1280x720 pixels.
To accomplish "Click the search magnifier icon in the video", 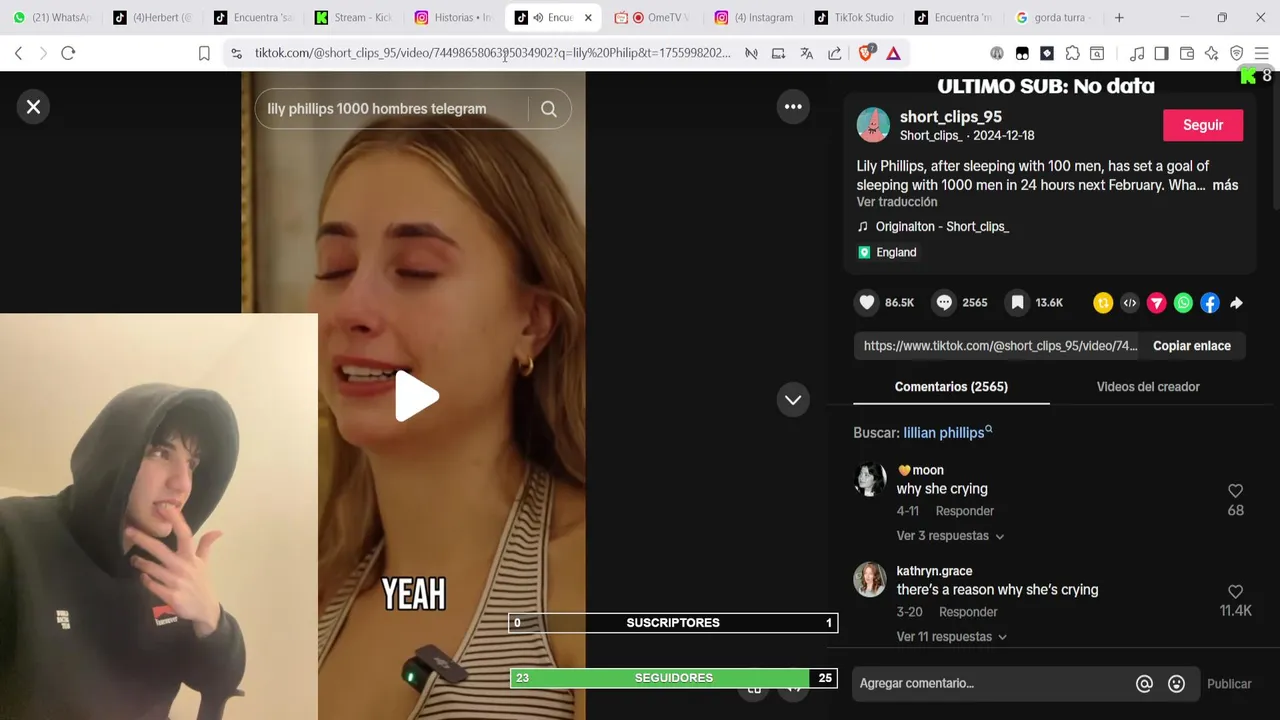I will [549, 109].
